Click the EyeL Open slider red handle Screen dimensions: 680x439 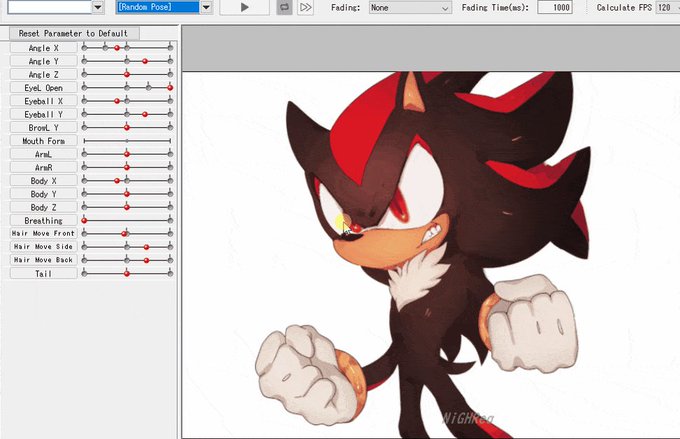pyautogui.click(x=170, y=88)
